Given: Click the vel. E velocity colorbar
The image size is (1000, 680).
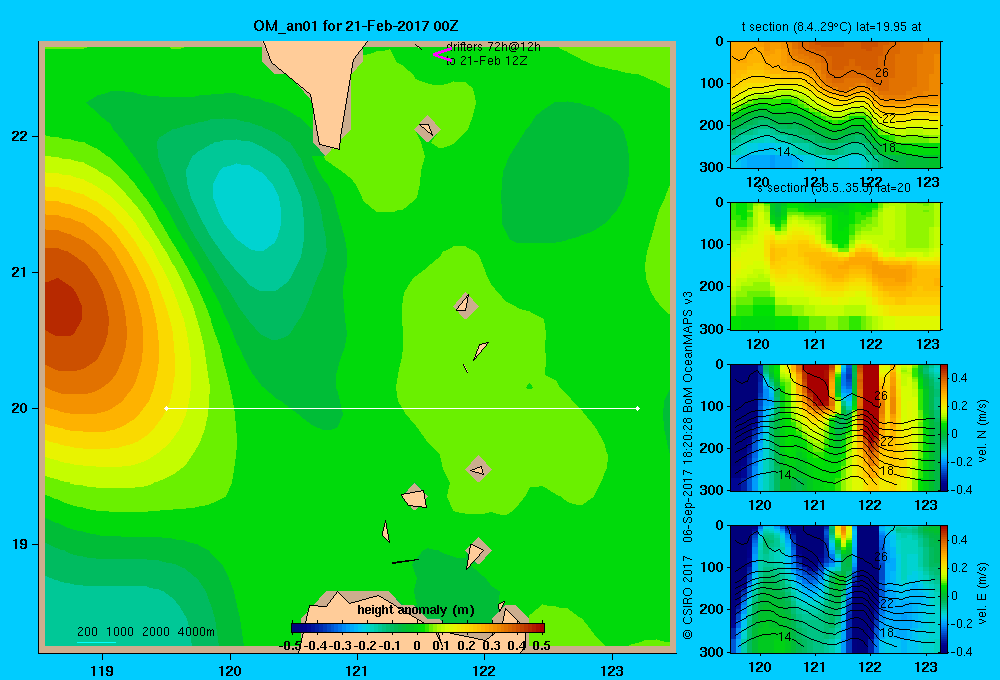Looking at the screenshot, I should tap(944, 589).
